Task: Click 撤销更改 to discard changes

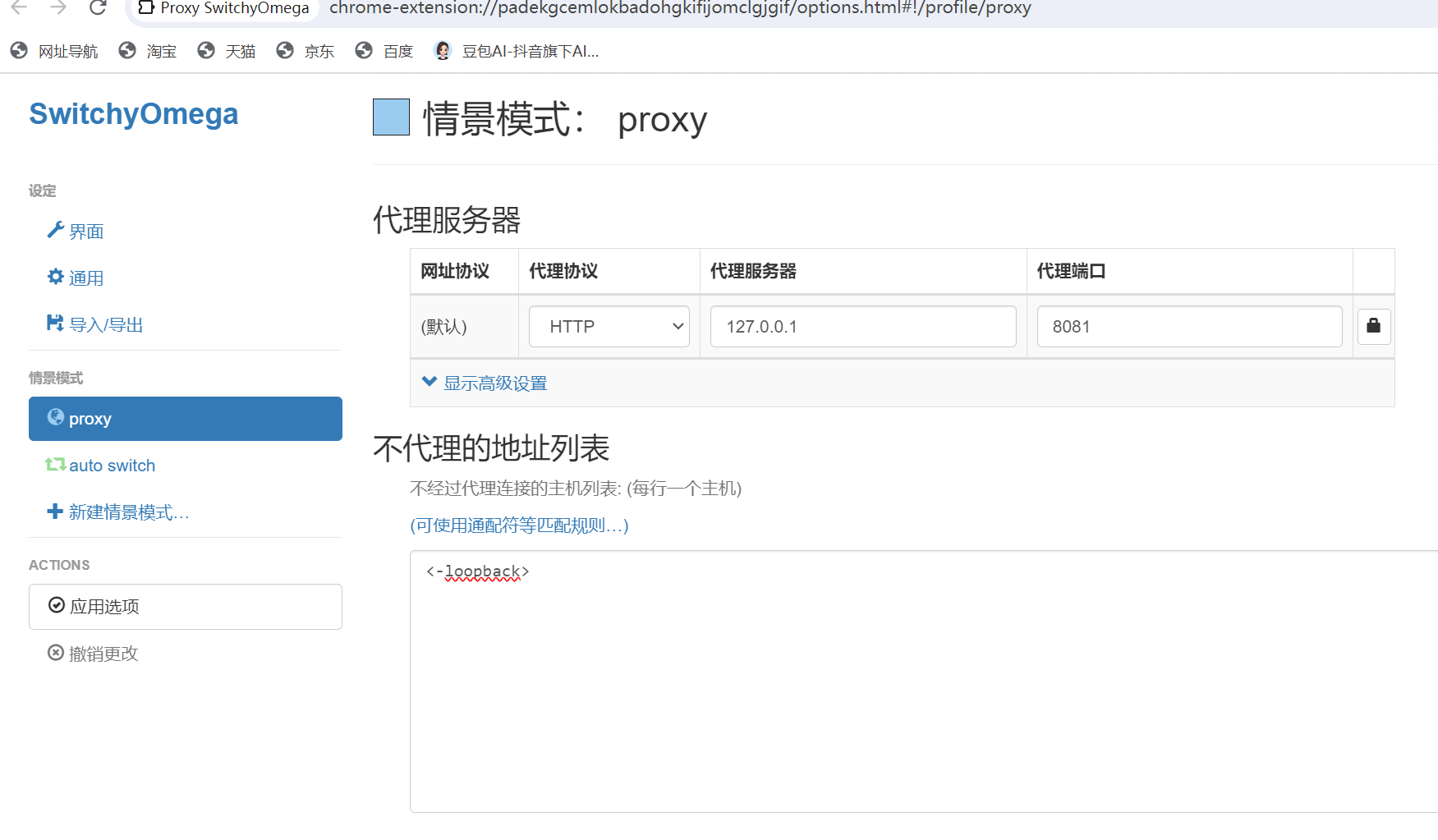Action: (94, 654)
